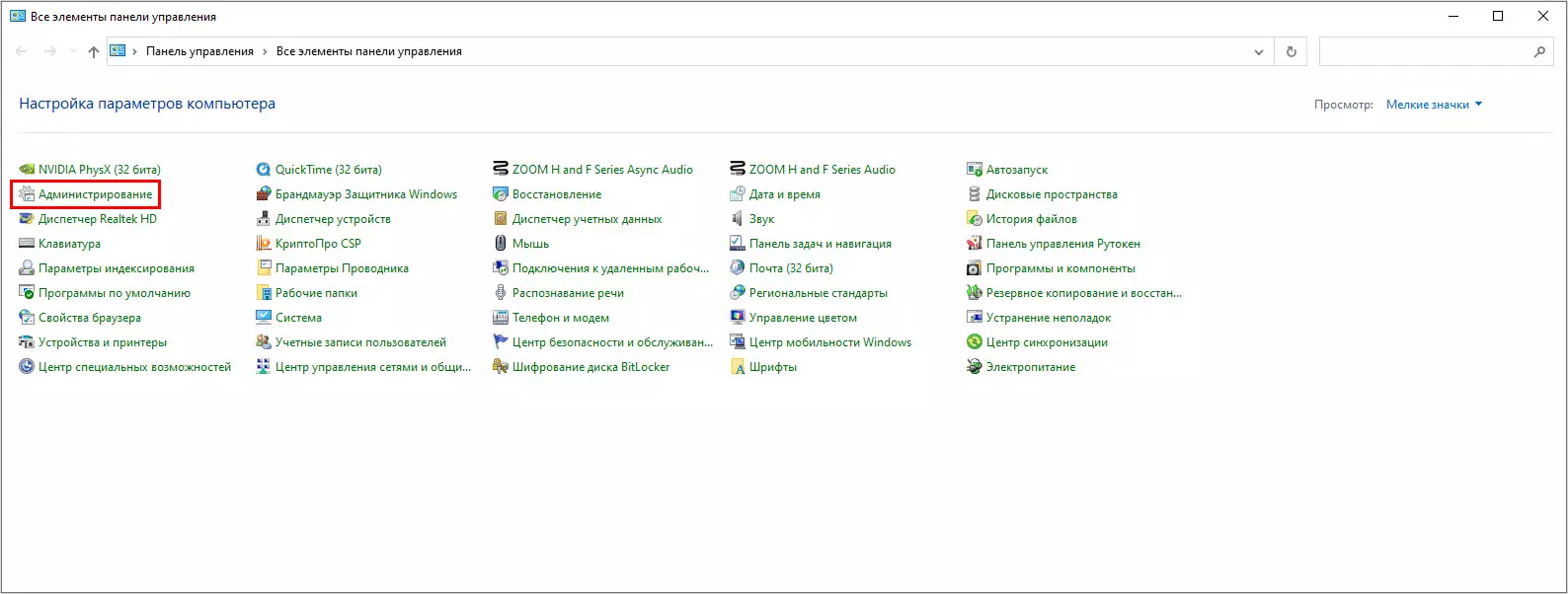Click the Refresh button beside address bar
This screenshot has height=594, width=1568.
tap(1291, 52)
